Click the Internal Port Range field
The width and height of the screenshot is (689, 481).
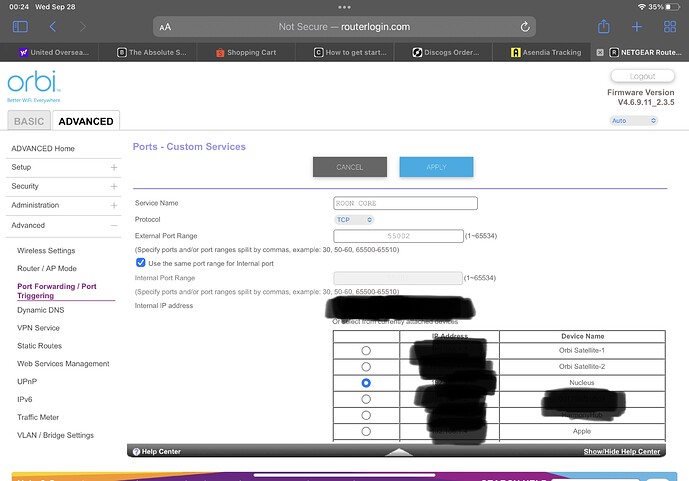(x=398, y=278)
